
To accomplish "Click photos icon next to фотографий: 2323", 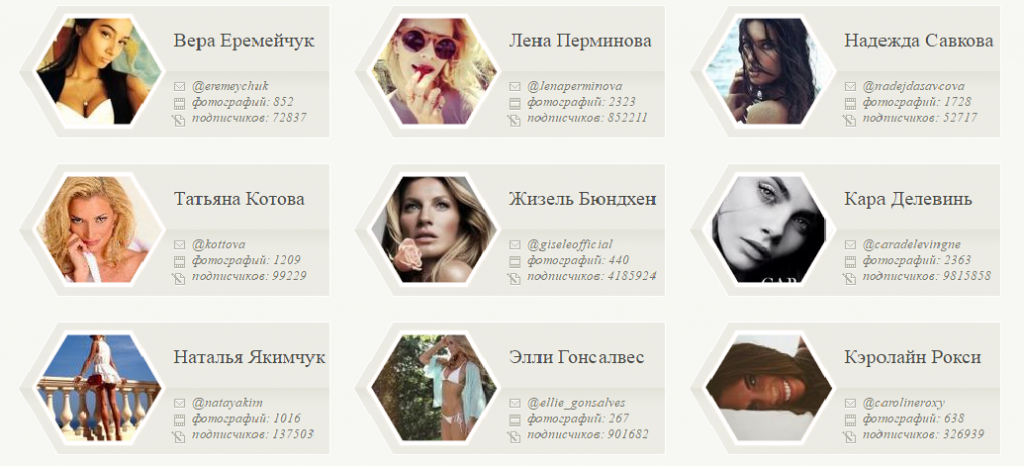I will tap(515, 103).
